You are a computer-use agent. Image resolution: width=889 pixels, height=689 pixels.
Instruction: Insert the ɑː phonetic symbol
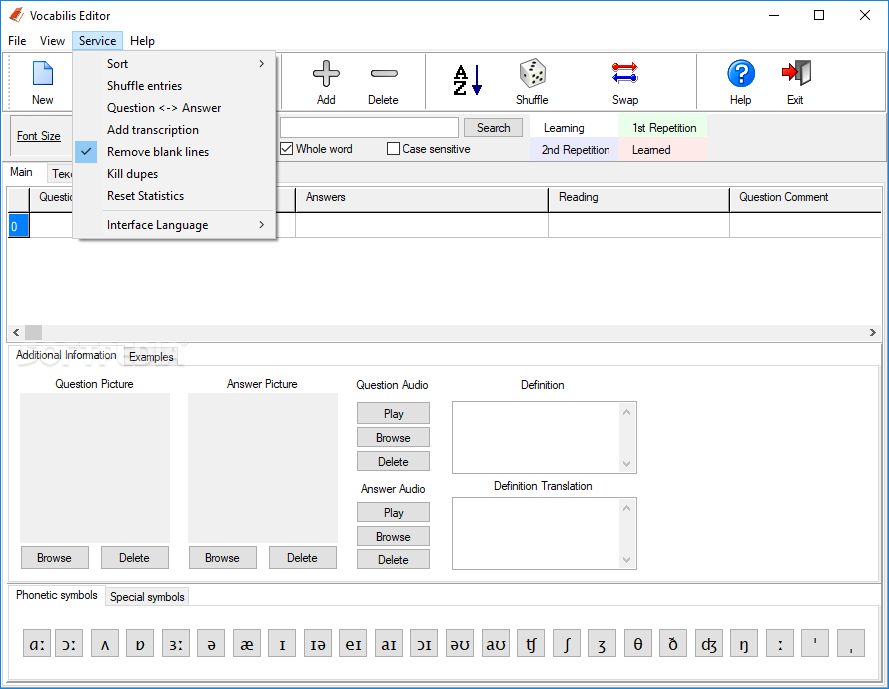coord(37,644)
